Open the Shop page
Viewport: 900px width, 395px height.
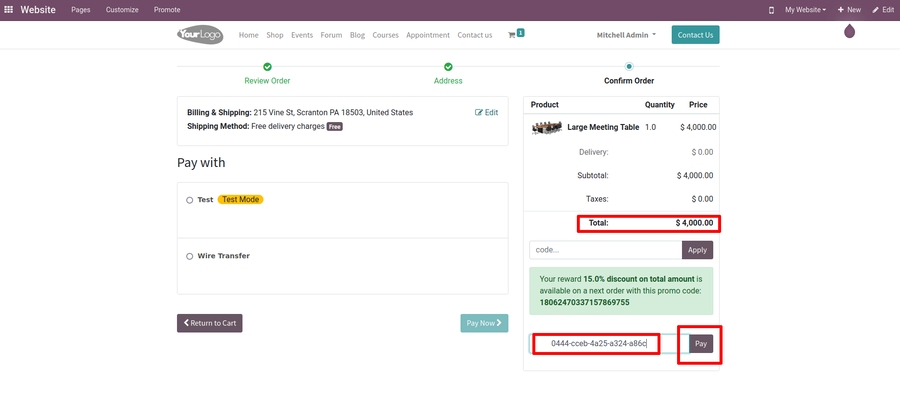click(x=275, y=35)
